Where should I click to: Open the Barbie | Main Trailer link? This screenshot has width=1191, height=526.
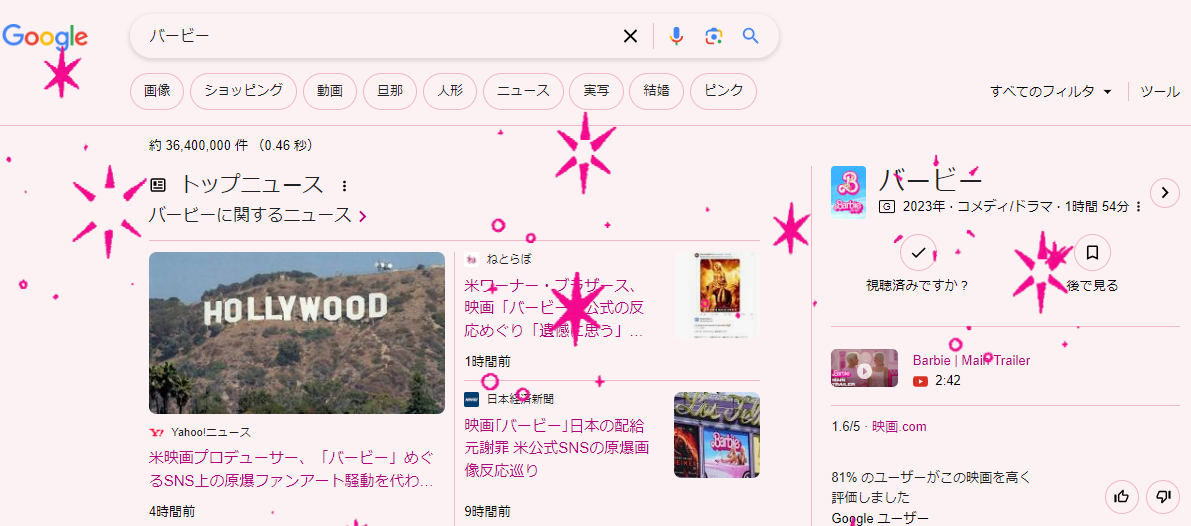tap(971, 361)
